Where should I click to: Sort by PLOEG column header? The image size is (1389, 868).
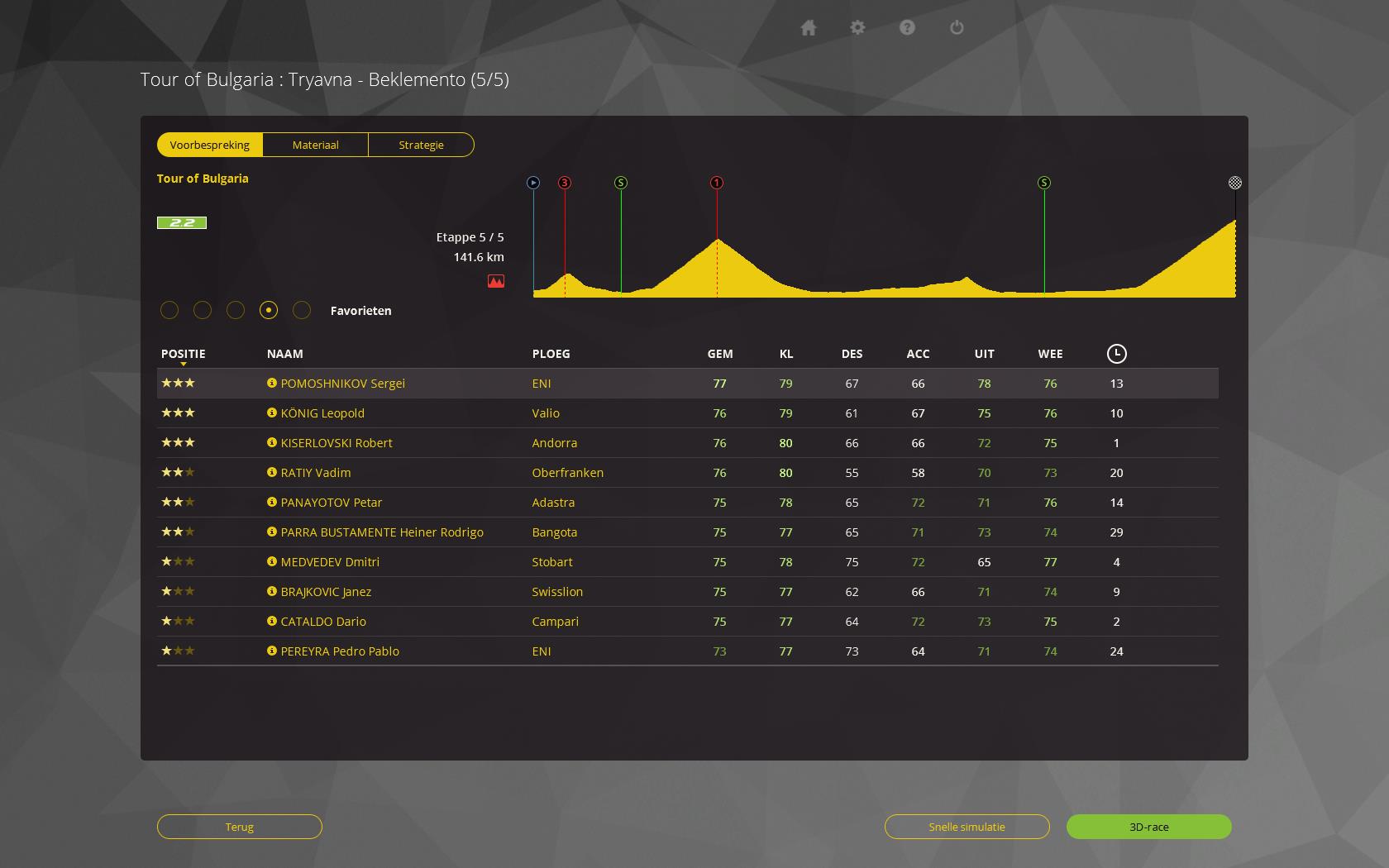click(x=551, y=354)
